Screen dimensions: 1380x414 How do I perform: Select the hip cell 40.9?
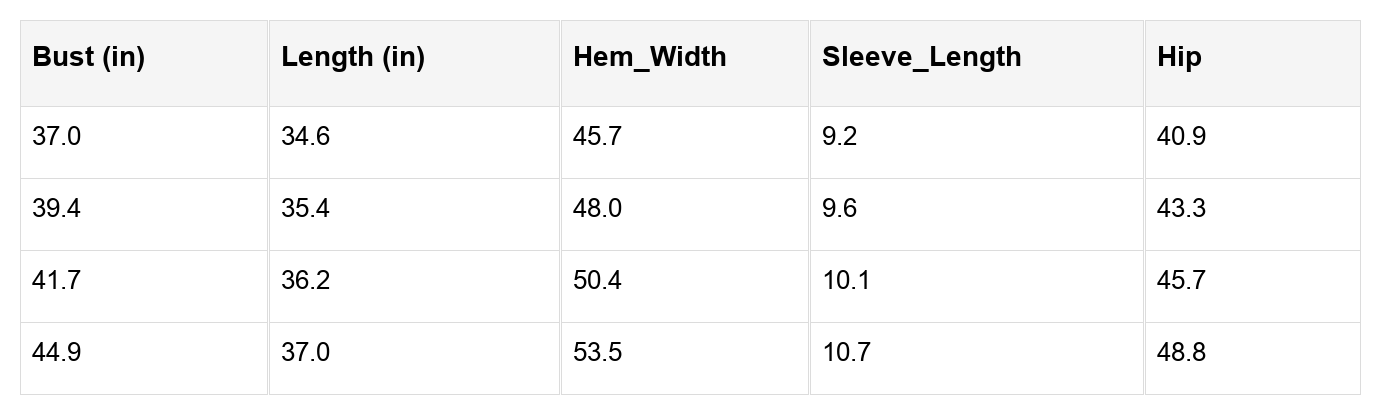point(1181,137)
